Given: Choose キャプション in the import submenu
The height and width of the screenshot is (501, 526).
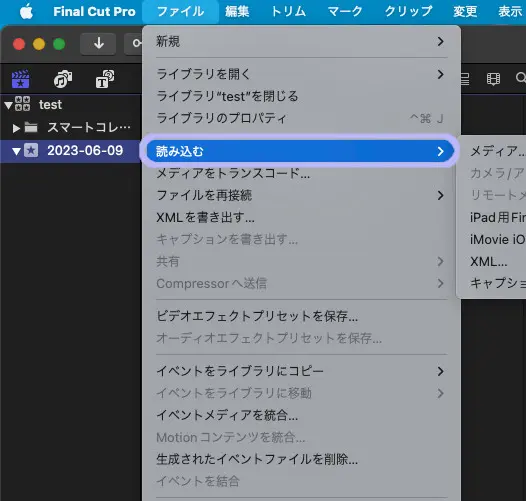Looking at the screenshot, I should 497,283.
